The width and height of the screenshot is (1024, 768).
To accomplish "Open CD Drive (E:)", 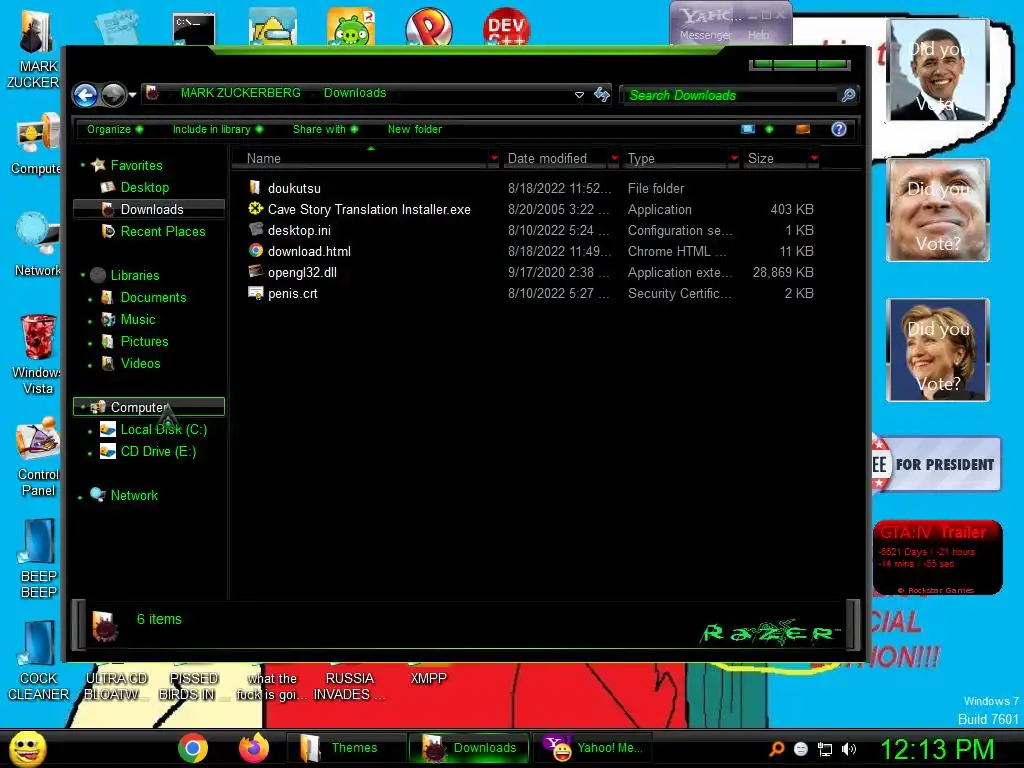I will pyautogui.click(x=158, y=451).
